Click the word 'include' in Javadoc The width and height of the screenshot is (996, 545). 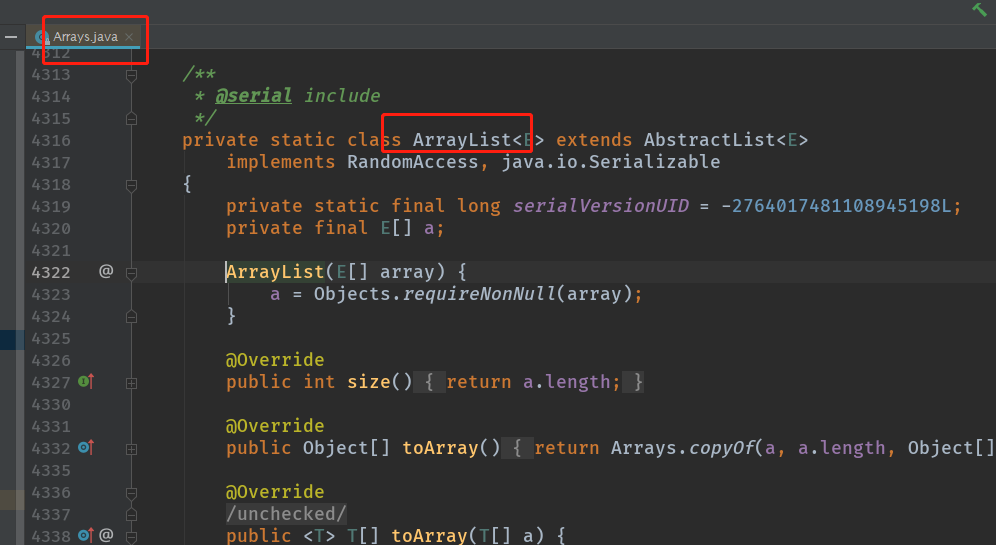click(x=342, y=96)
